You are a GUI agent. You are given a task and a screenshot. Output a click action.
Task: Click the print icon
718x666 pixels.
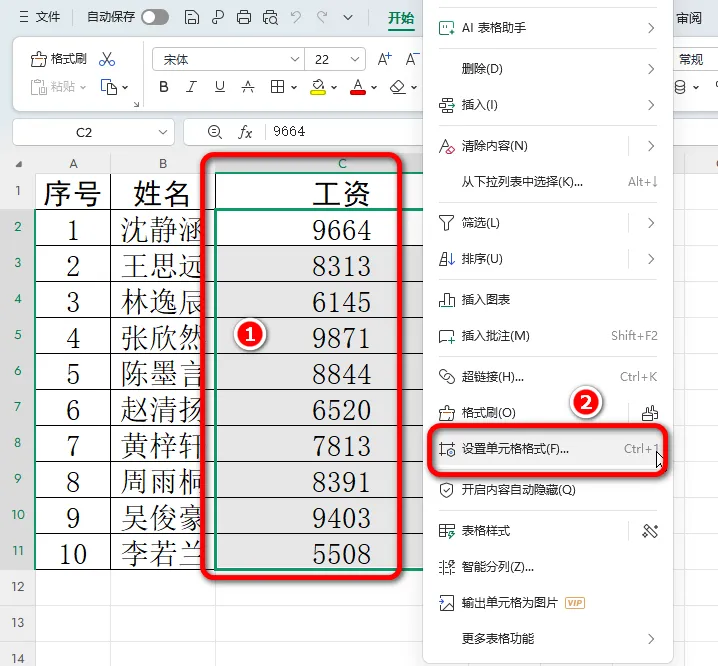tap(244, 17)
